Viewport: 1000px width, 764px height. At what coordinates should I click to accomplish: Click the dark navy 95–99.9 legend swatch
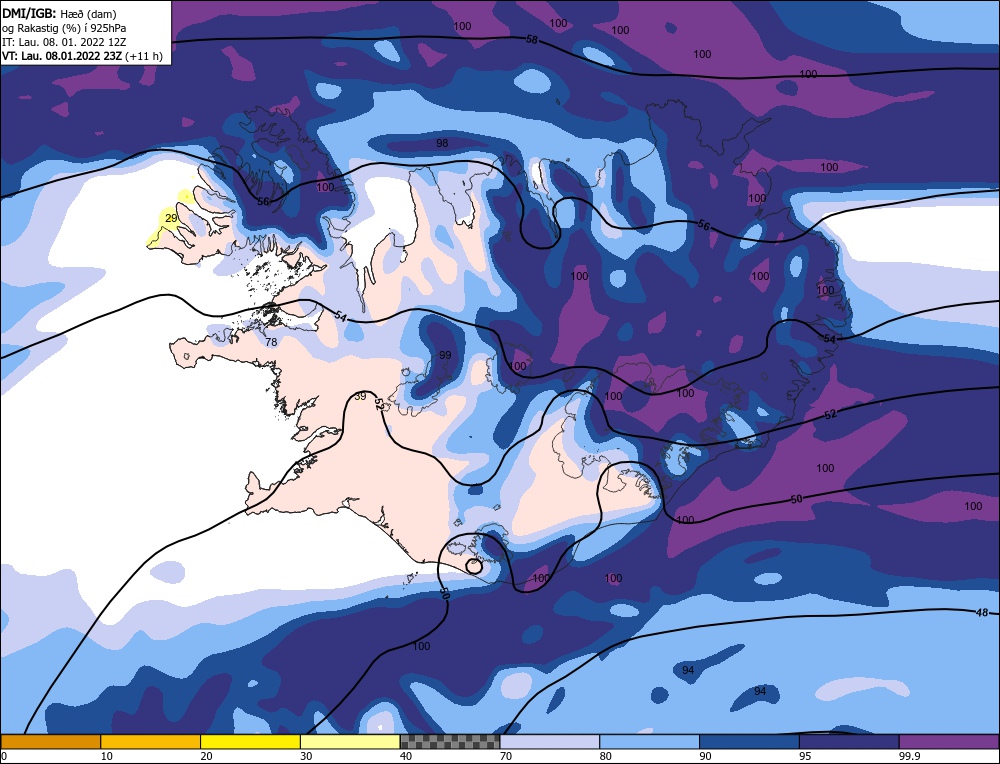pos(849,742)
